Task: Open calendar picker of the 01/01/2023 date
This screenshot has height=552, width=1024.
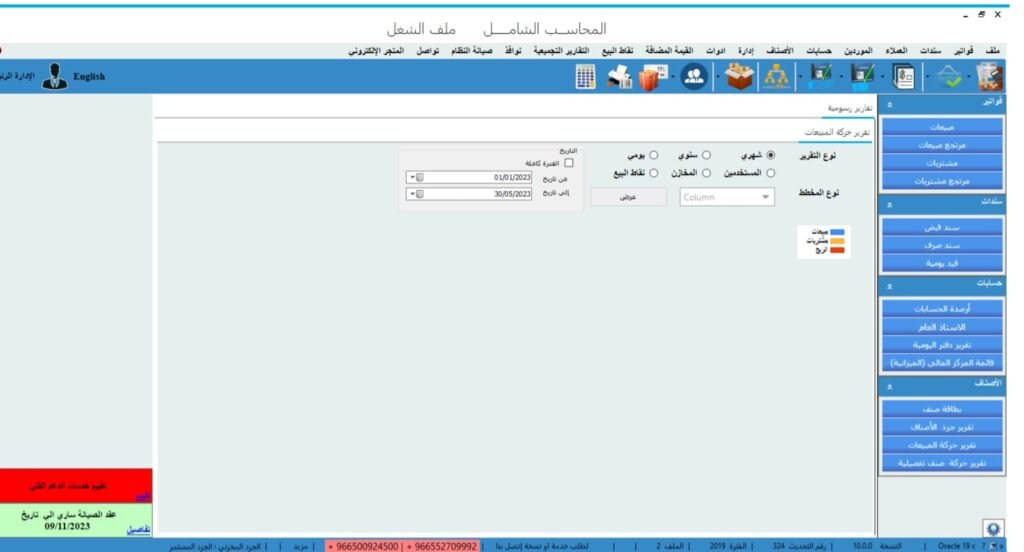Action: click(415, 177)
